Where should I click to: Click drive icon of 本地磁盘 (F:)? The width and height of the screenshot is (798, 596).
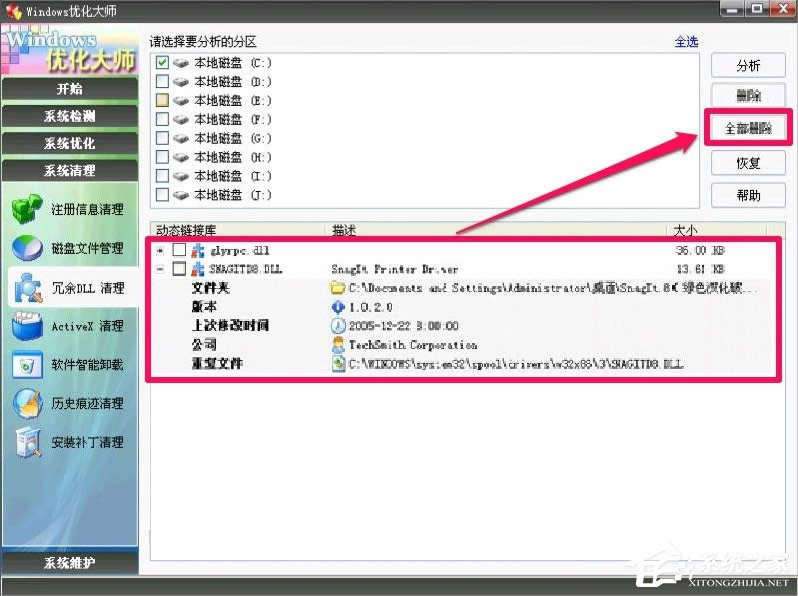click(181, 120)
